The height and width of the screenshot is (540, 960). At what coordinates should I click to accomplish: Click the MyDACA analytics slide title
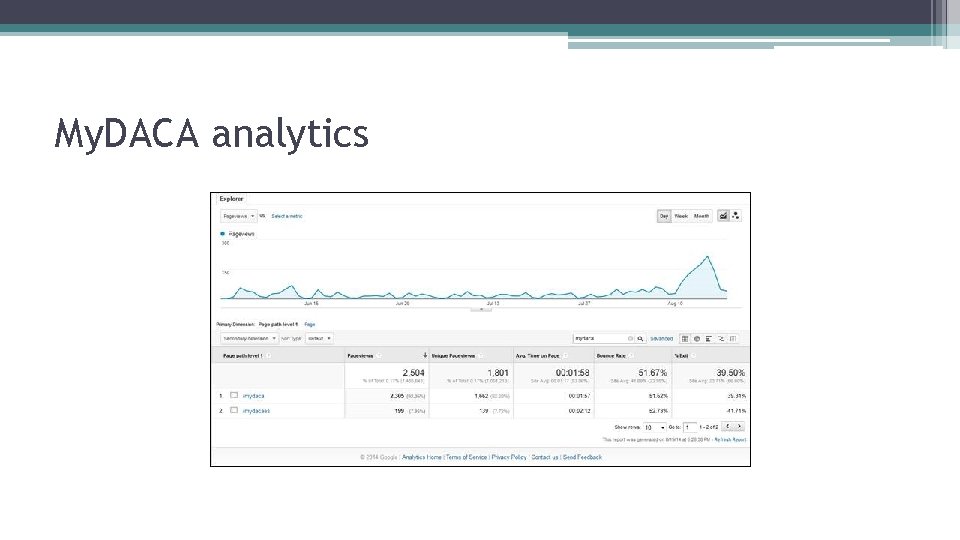211,133
